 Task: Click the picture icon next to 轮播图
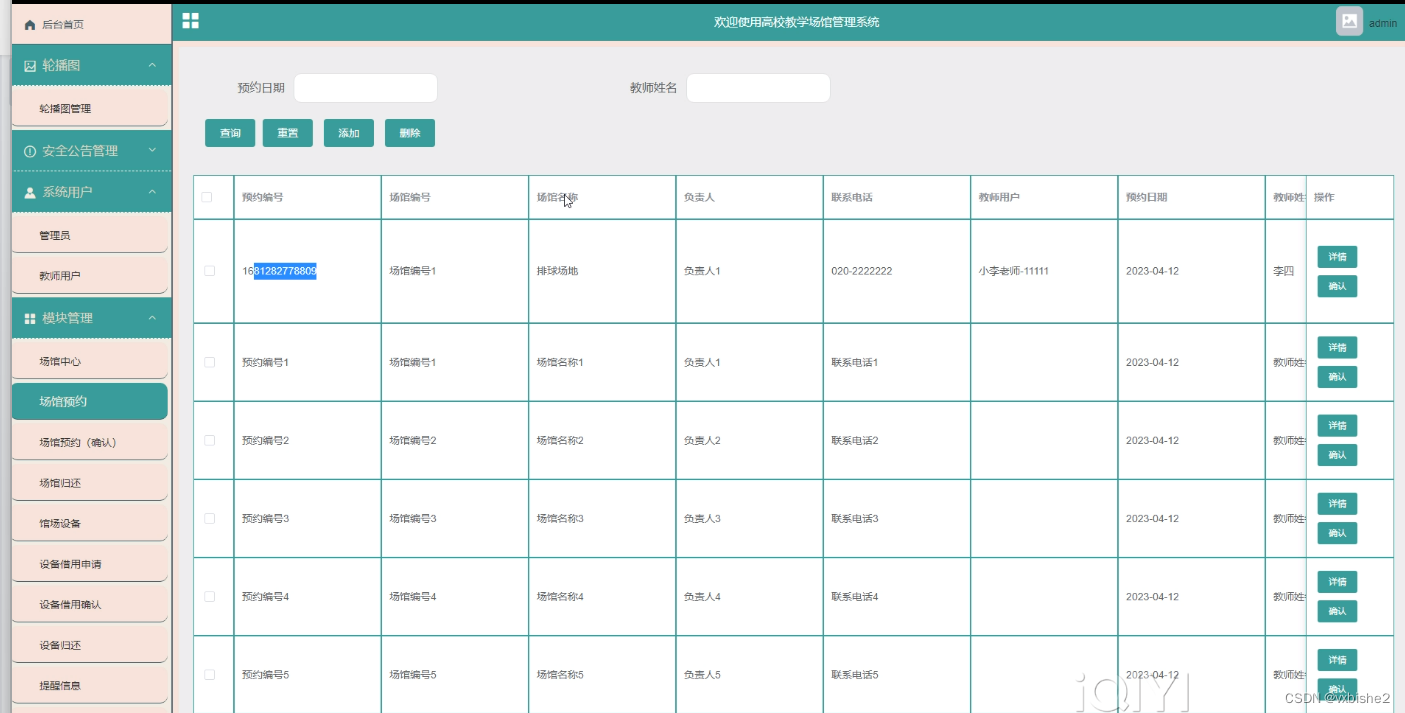tap(30, 65)
